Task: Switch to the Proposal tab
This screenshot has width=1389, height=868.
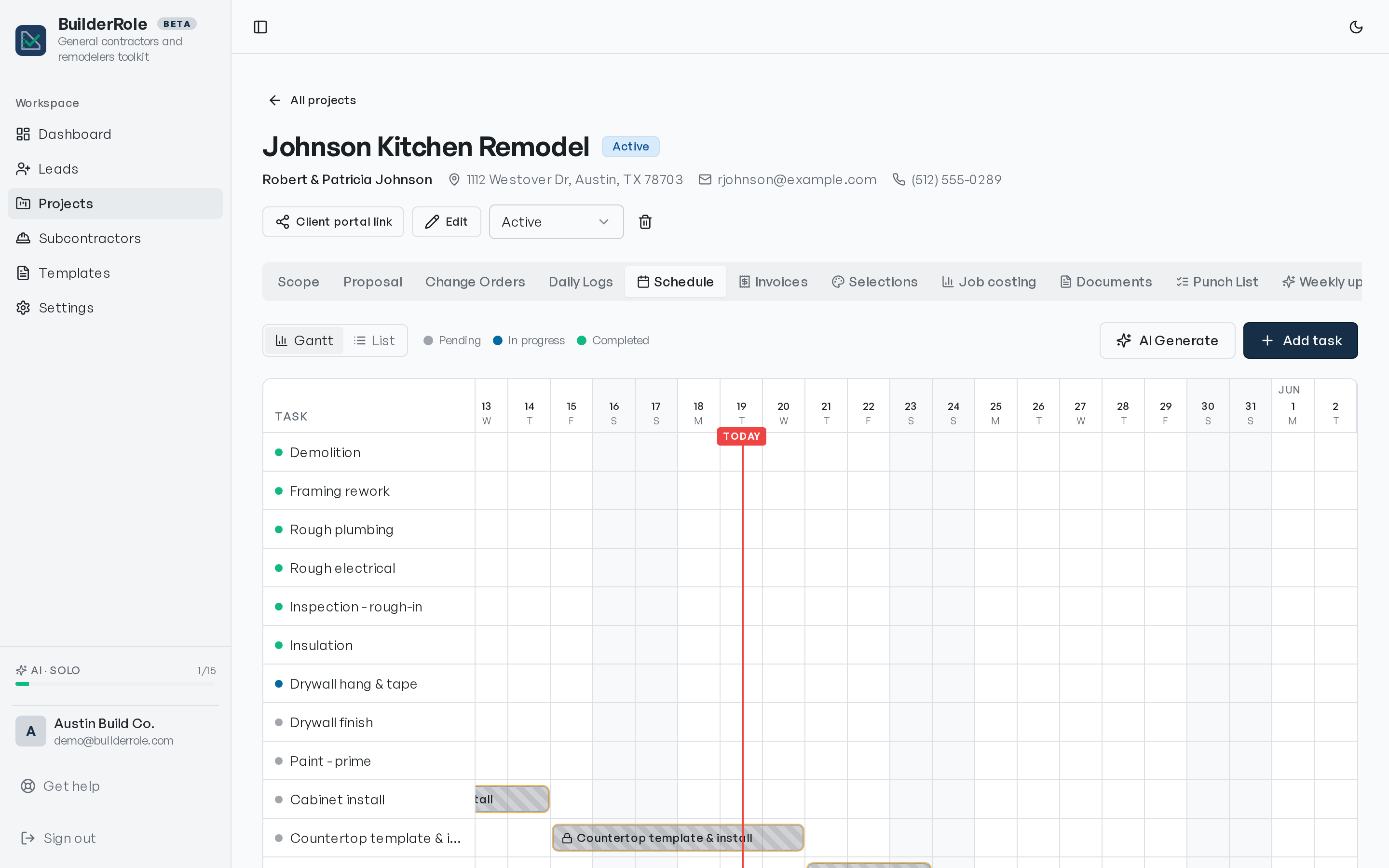Action: (x=372, y=282)
